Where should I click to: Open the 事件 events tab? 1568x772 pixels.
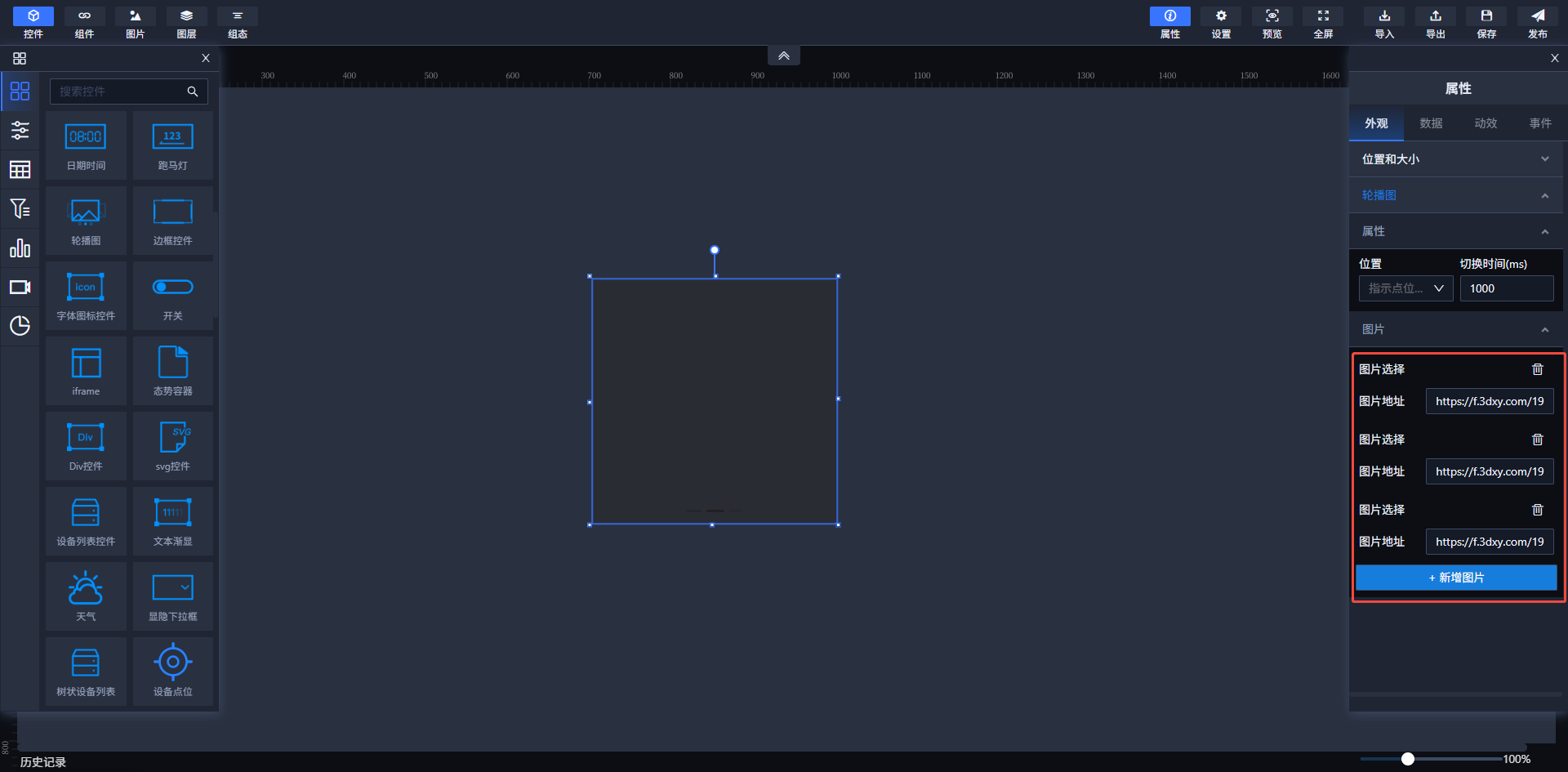(x=1540, y=123)
